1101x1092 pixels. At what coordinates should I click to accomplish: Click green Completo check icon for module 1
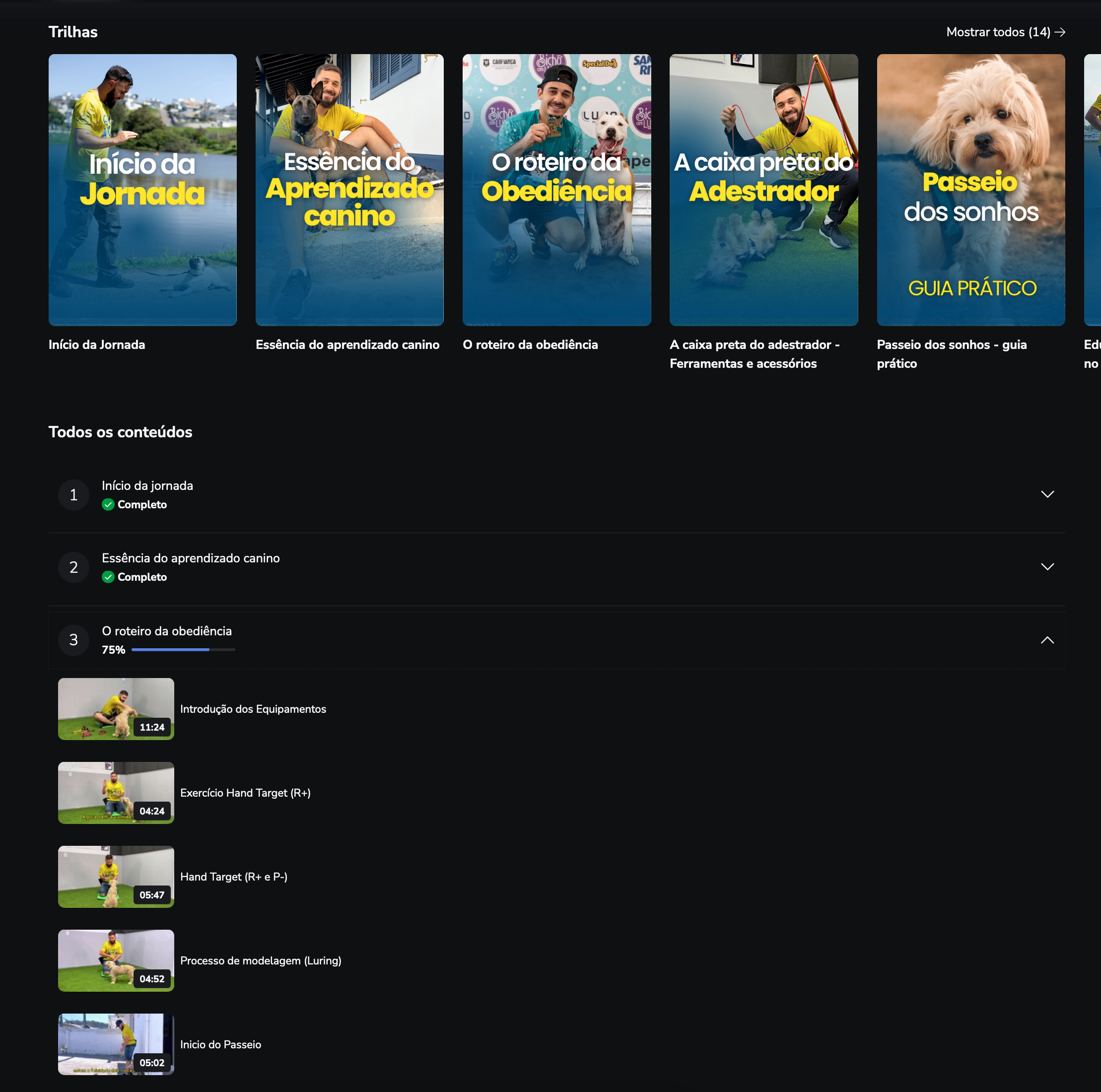point(108,504)
